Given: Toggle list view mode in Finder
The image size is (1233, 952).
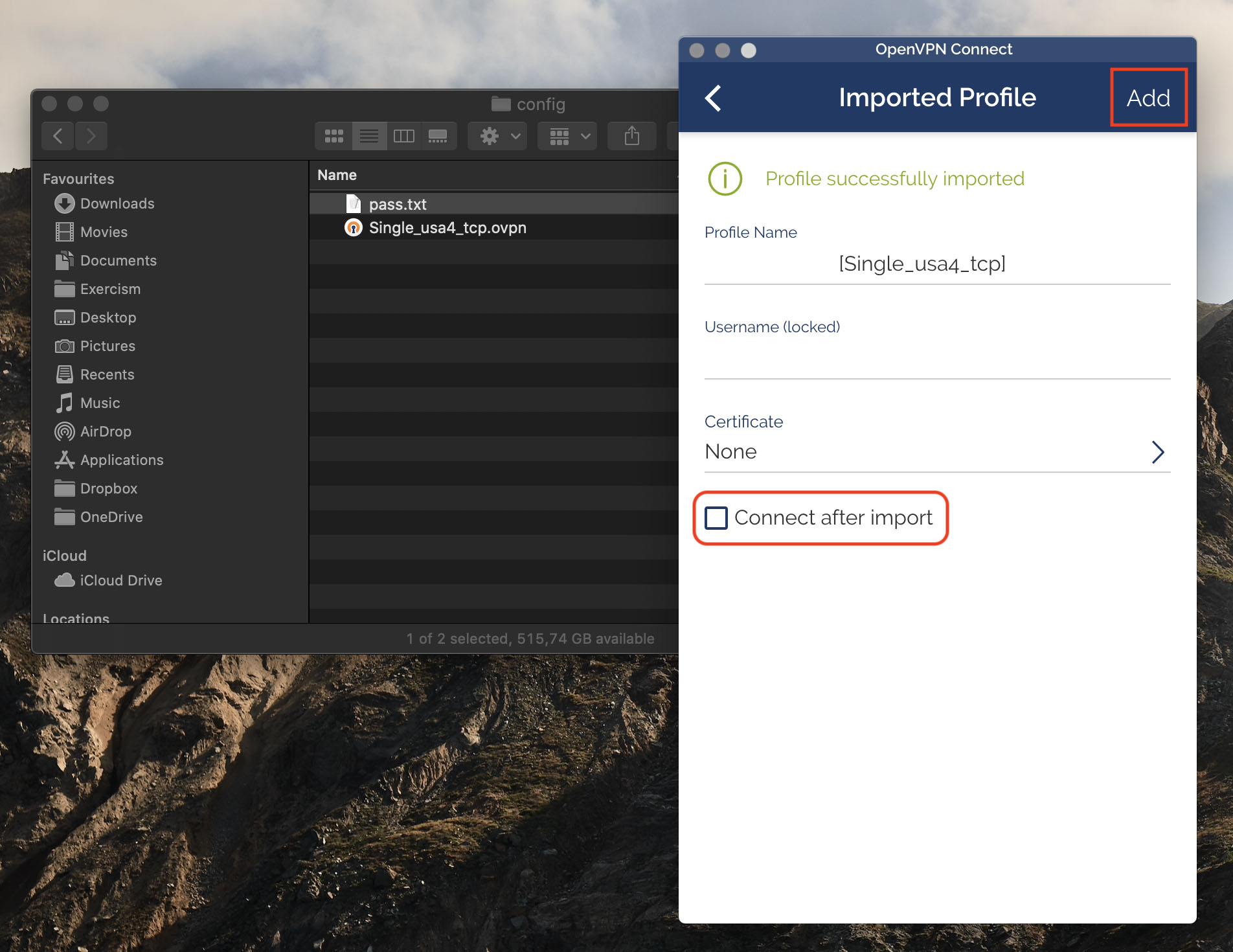Looking at the screenshot, I should 369,136.
